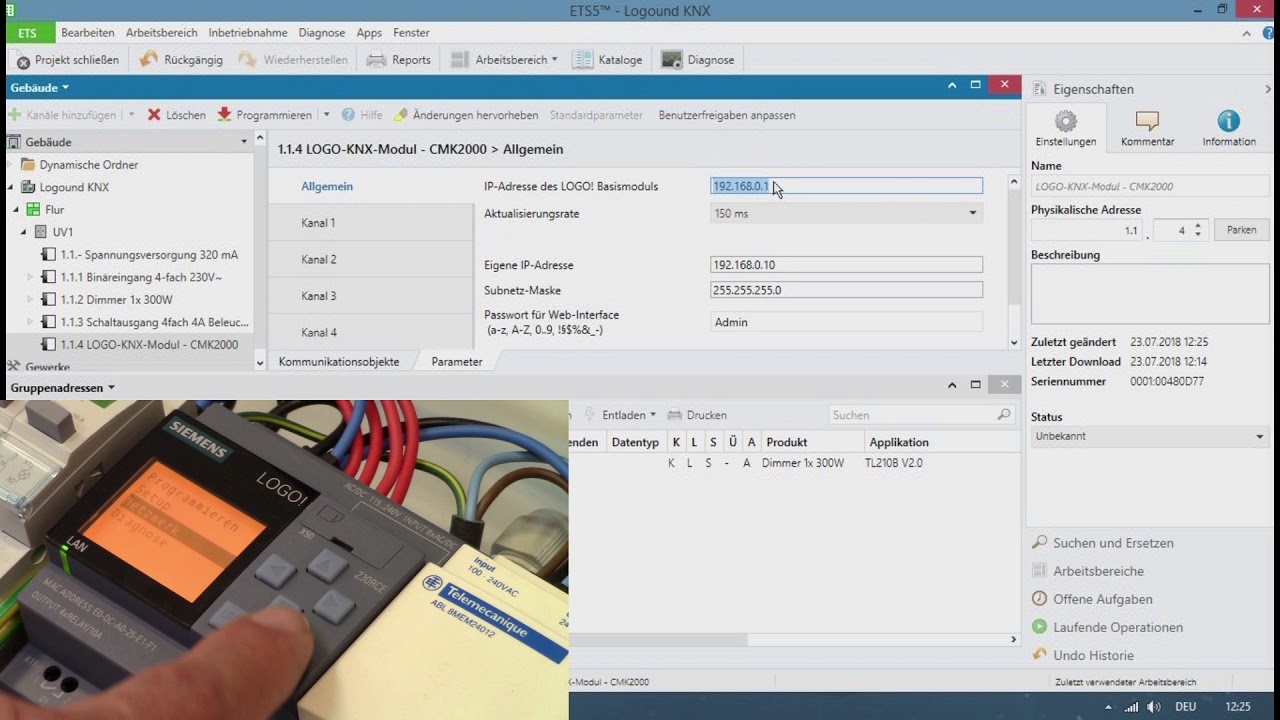The height and width of the screenshot is (720, 1280).
Task: Open the Status Unbekannt dropdown
Action: [x=1150, y=436]
